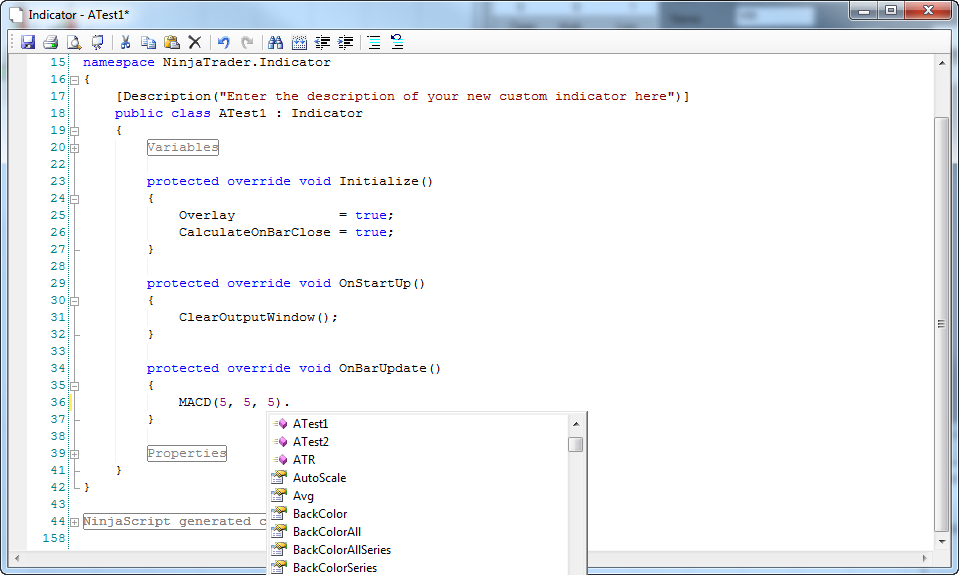
Task: Paste from clipboard with the paste icon
Action: tap(172, 42)
